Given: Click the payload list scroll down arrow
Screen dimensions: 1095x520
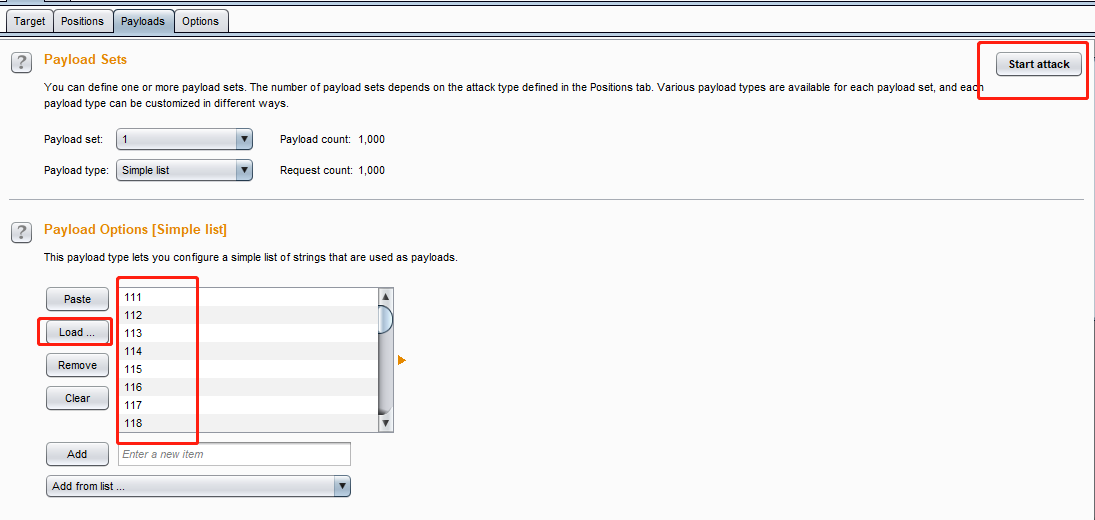Looking at the screenshot, I should [x=385, y=423].
